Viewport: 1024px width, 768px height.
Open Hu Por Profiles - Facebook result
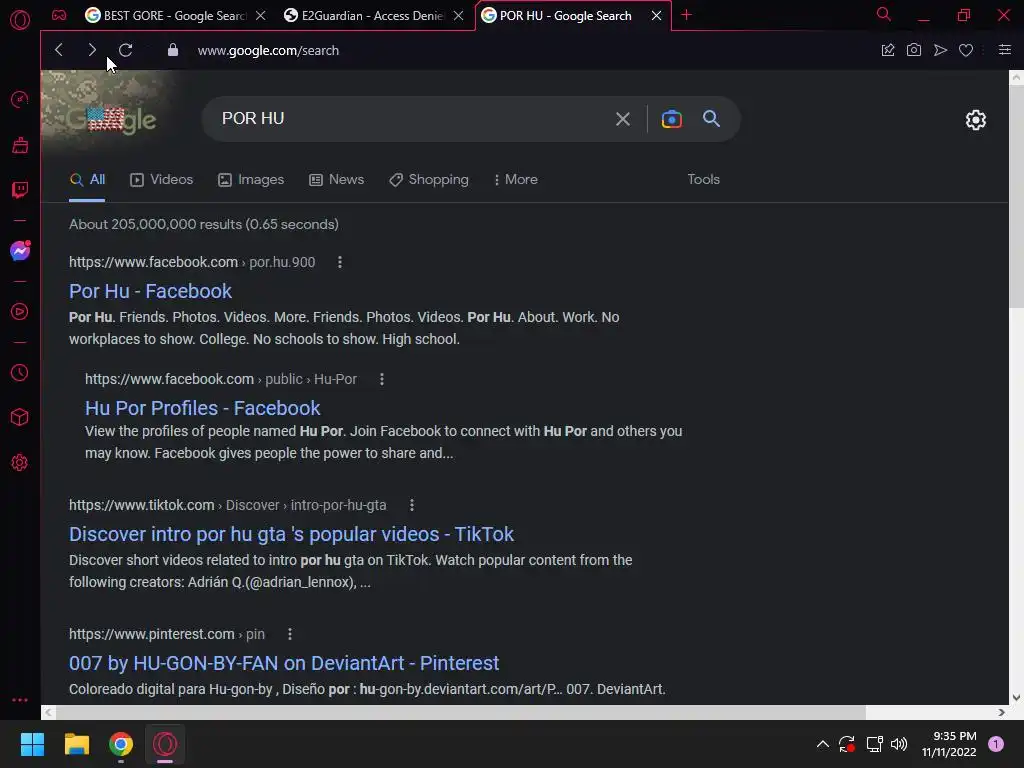(202, 408)
